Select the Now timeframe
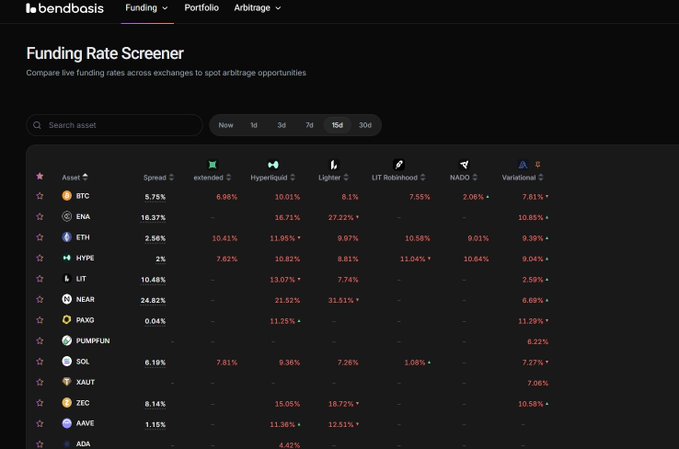This screenshot has height=449, width=679. click(226, 125)
